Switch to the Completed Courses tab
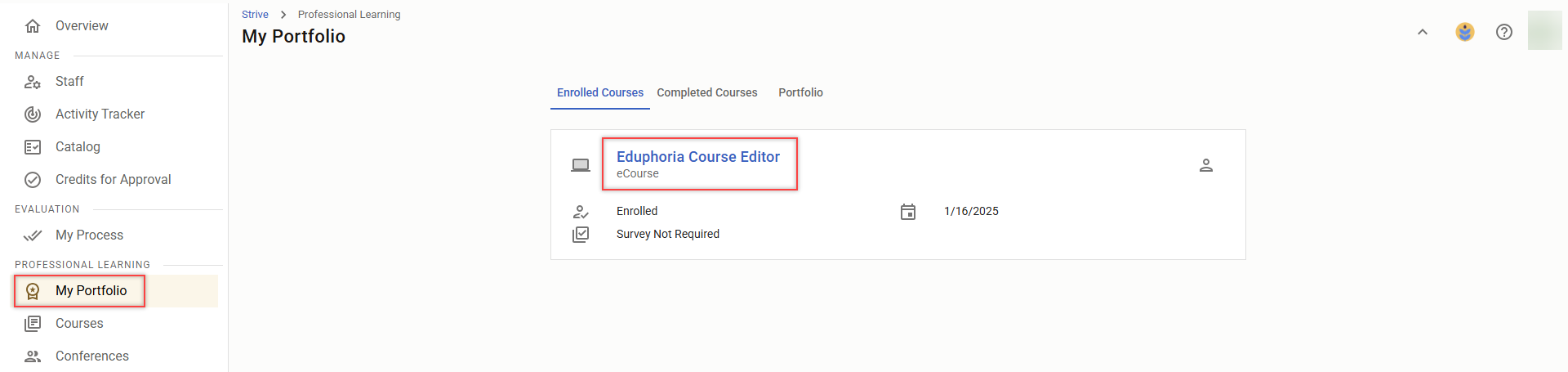 point(707,92)
